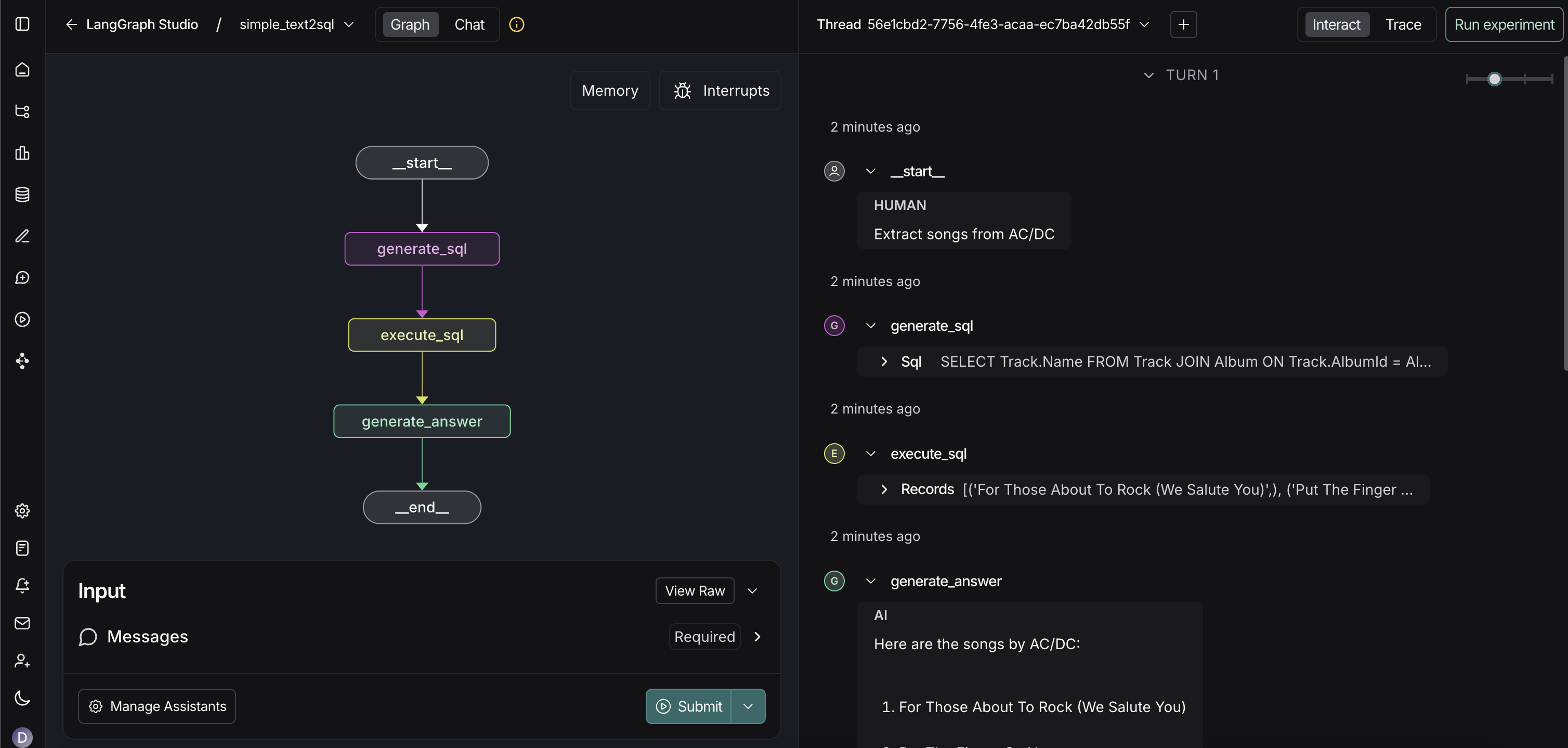This screenshot has width=1568, height=748.
Task: Open the mail envelope icon
Action: click(22, 623)
